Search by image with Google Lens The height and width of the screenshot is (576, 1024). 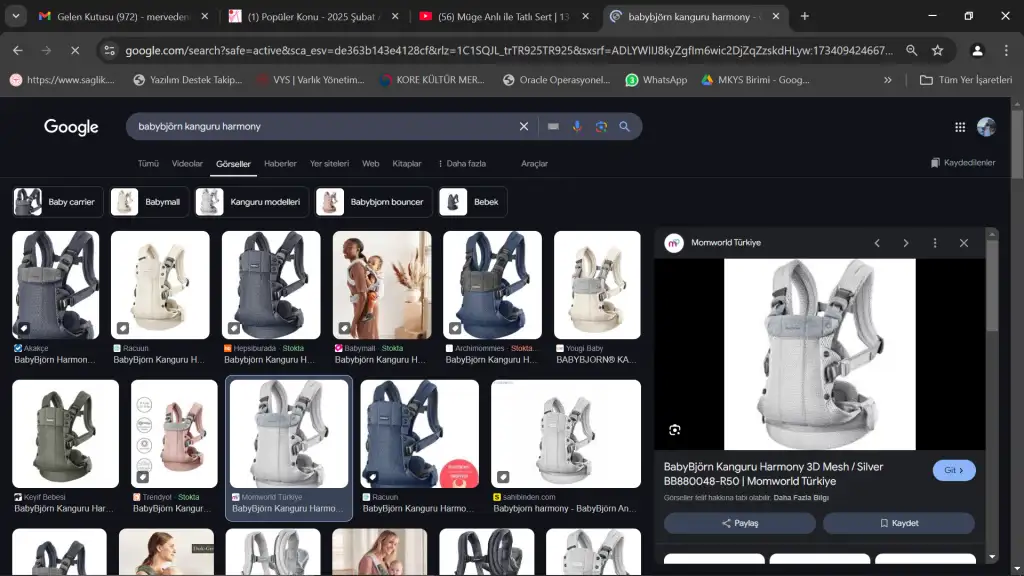[x=601, y=127]
